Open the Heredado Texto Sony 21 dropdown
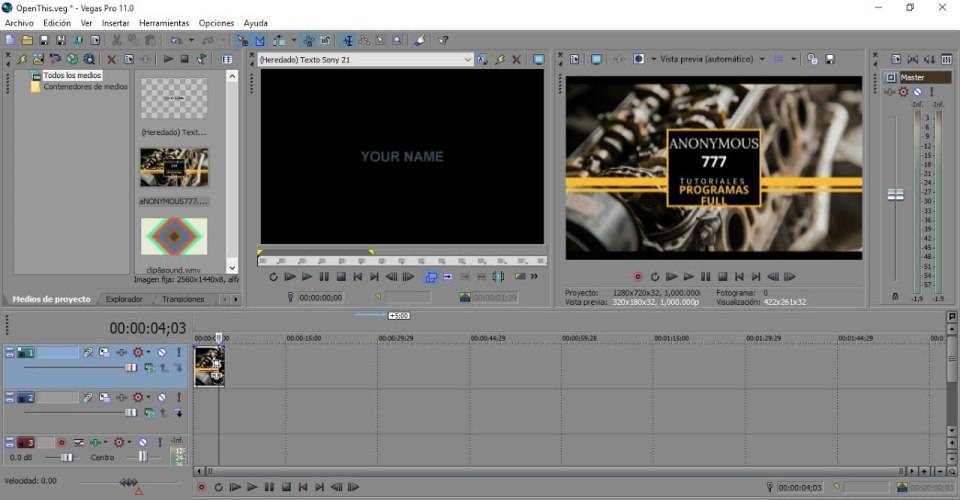The width and height of the screenshot is (960, 500). click(467, 60)
